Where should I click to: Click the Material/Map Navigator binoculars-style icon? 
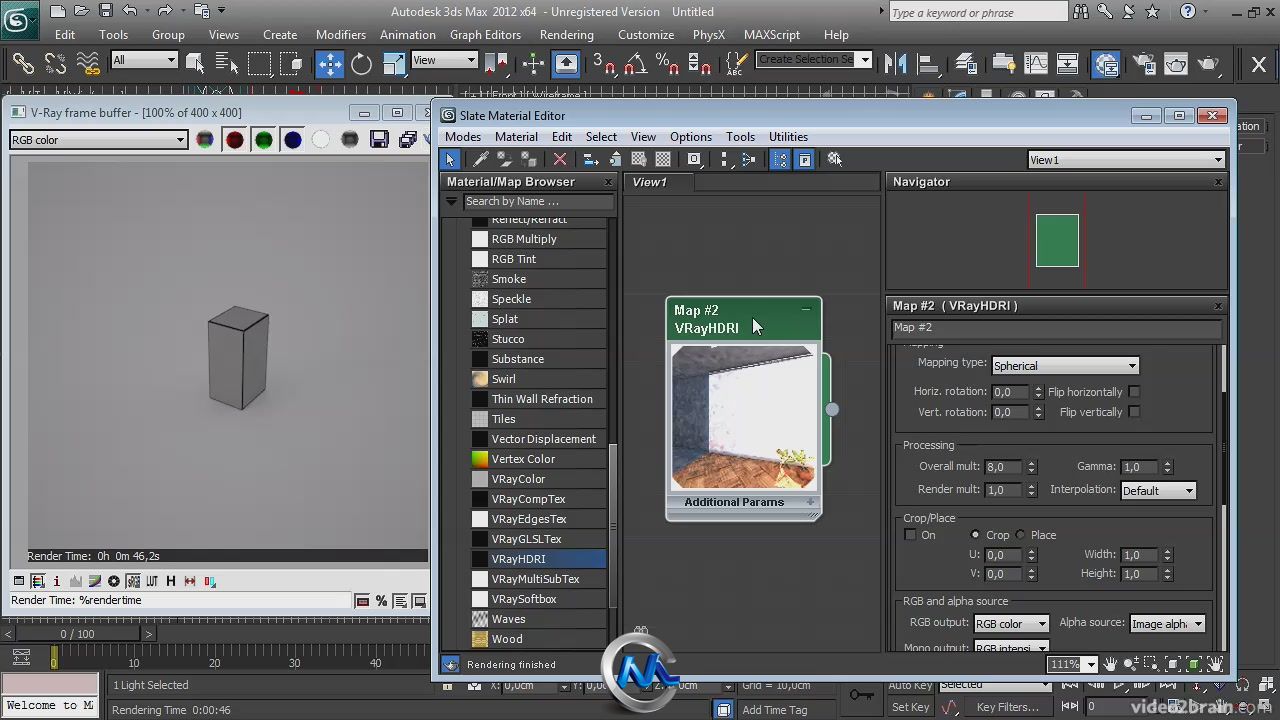pyautogui.click(x=835, y=160)
